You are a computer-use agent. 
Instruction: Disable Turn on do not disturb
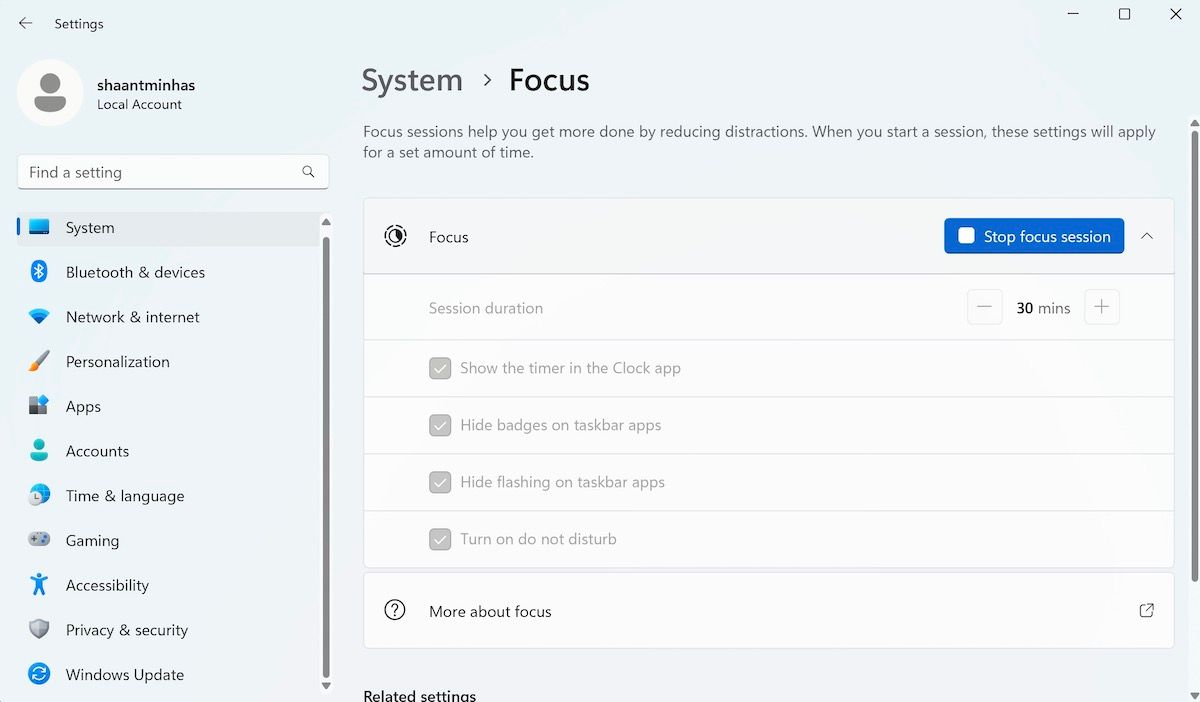440,539
